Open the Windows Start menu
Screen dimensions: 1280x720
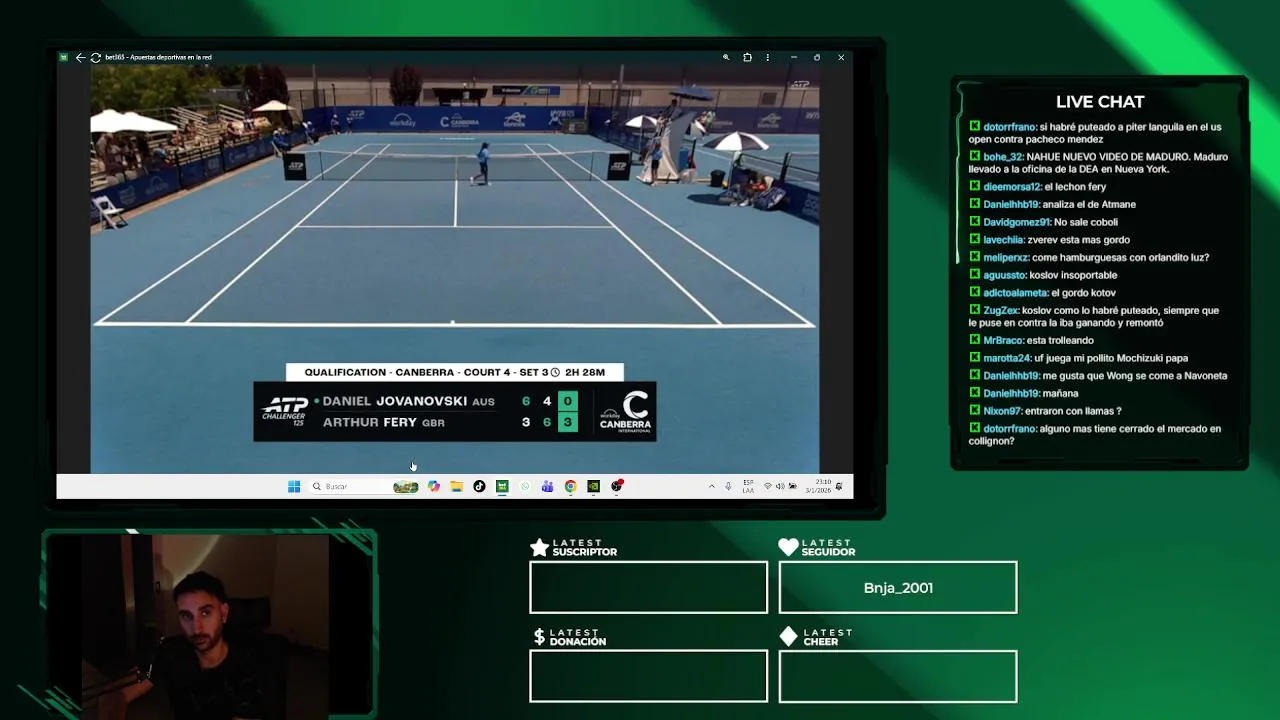click(294, 487)
